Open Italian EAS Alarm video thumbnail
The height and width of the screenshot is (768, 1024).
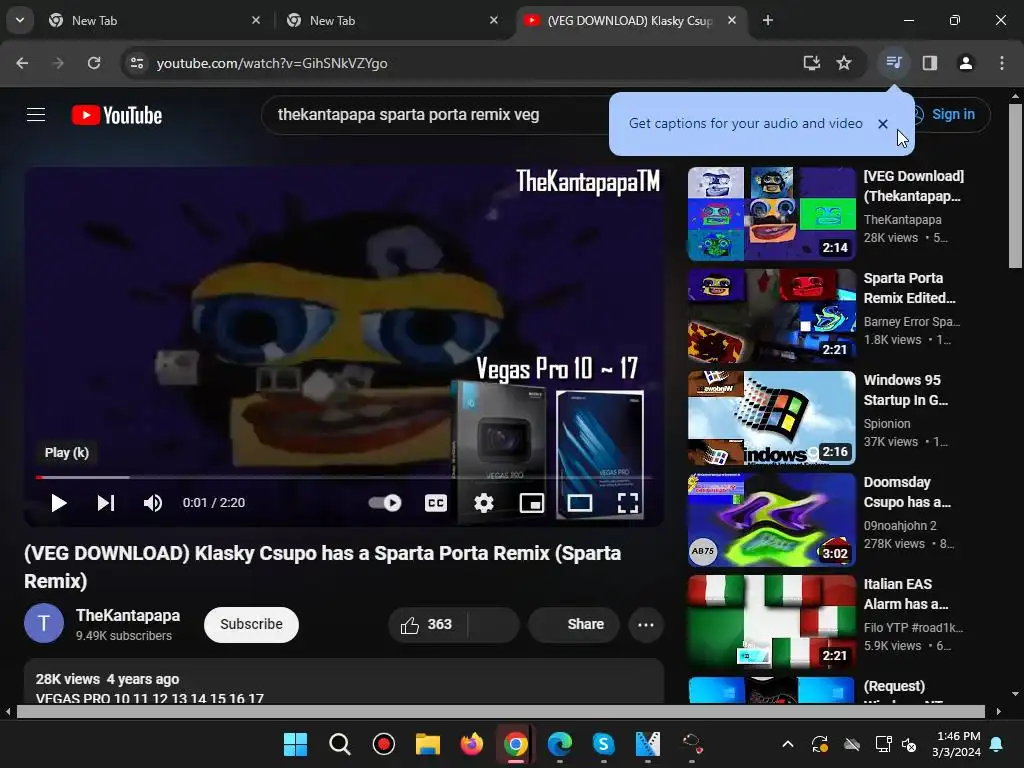click(x=771, y=621)
